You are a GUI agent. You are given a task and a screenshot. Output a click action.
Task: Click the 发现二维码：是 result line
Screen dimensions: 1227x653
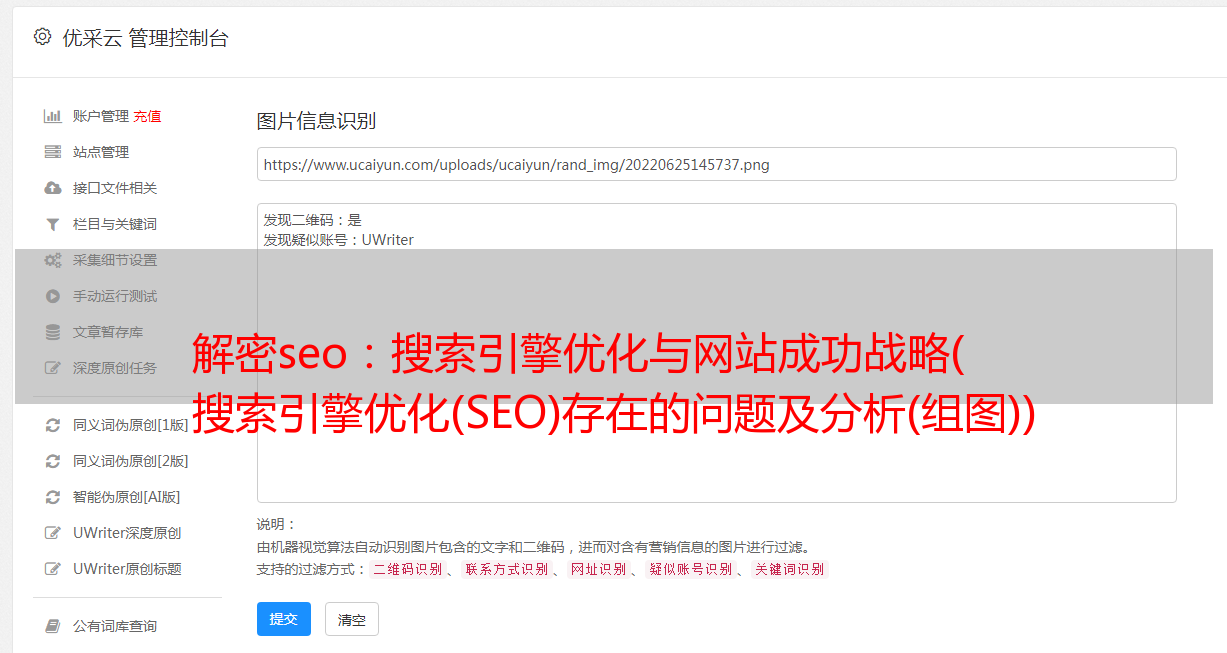point(312,220)
